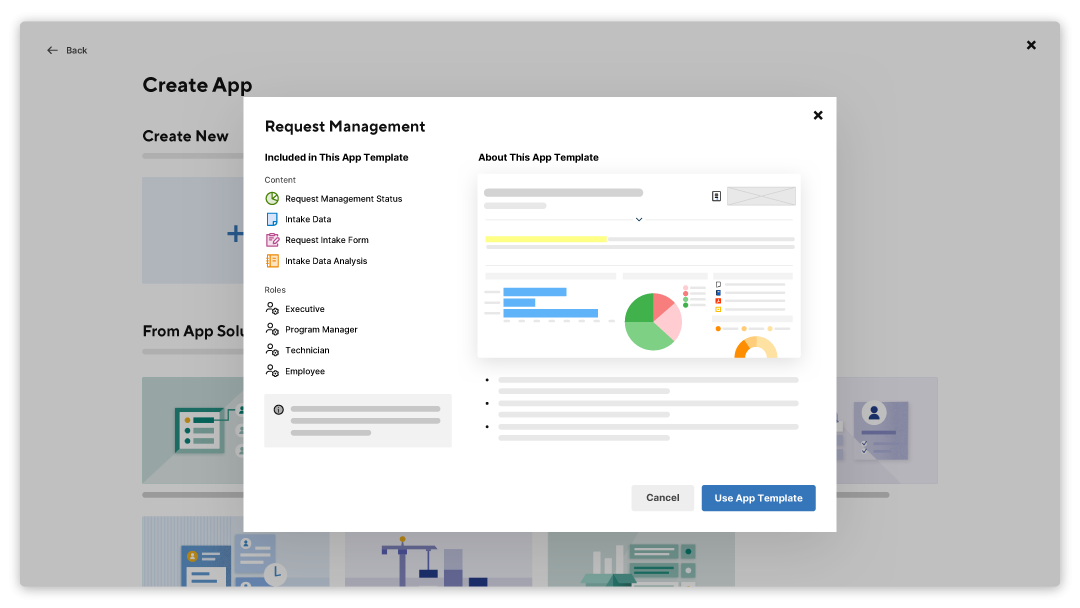This screenshot has height=608, width=1080.
Task: Click the yellow highlighted progress bar in preview
Action: point(545,239)
